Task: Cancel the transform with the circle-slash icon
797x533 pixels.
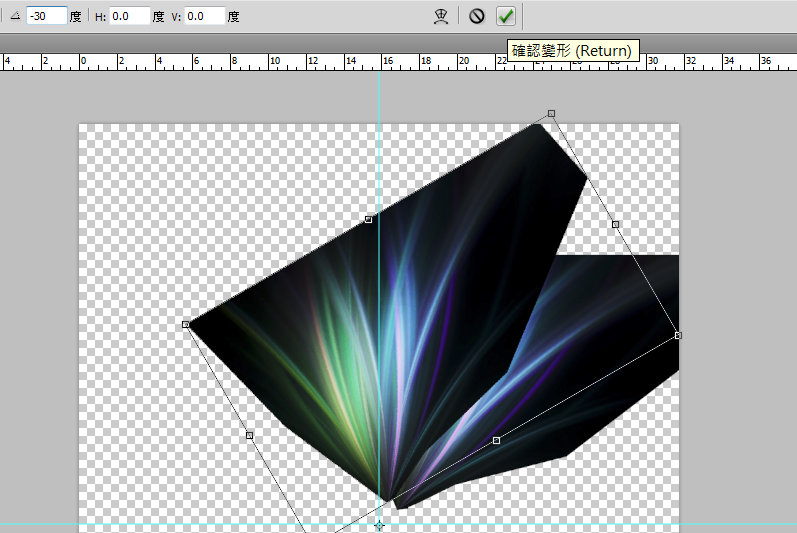Action: pos(476,16)
